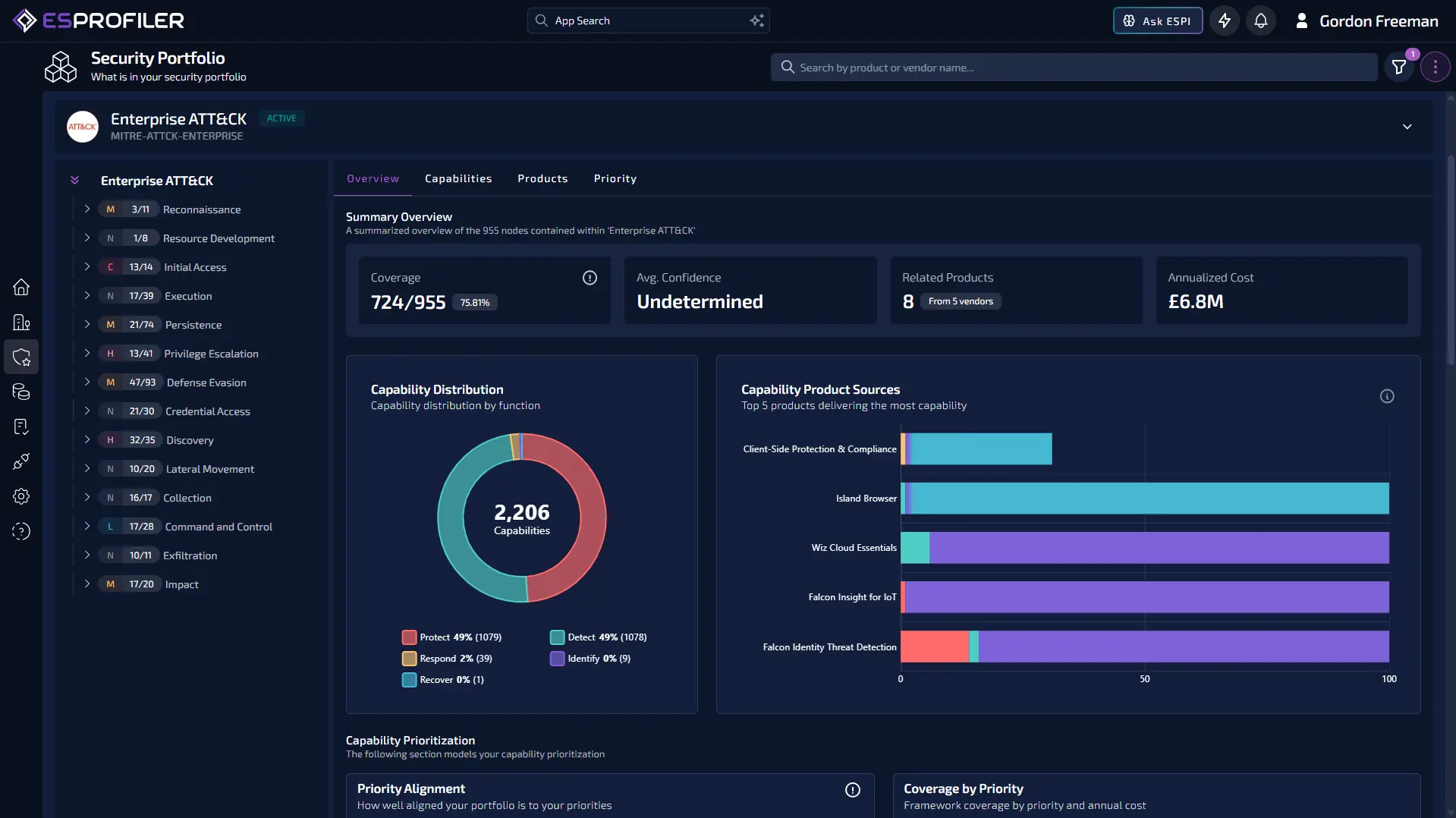Open the settings gear sidebar icon
This screenshot has width=1456, height=818.
click(x=21, y=496)
